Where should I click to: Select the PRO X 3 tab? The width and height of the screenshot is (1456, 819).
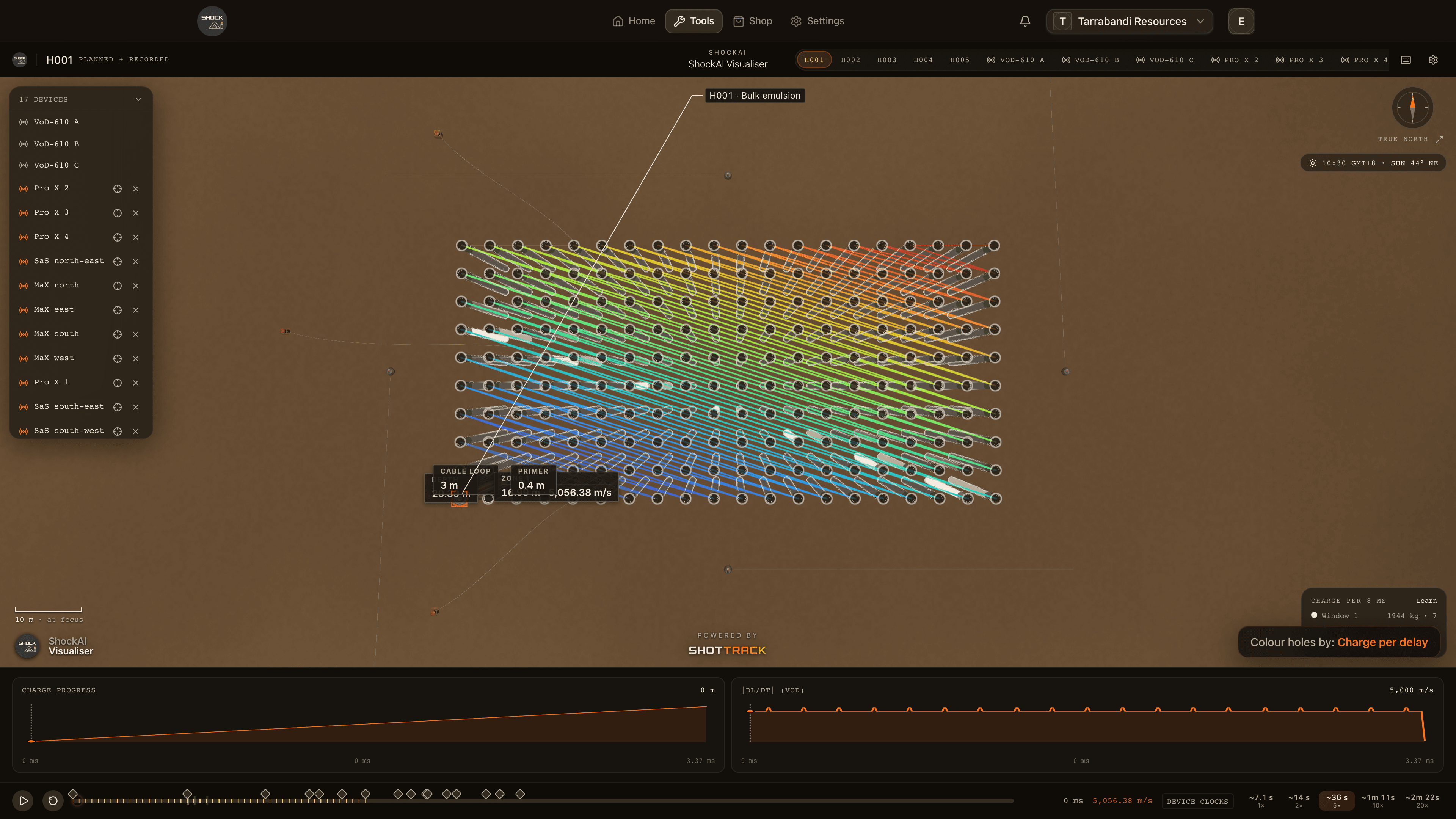(x=1299, y=60)
